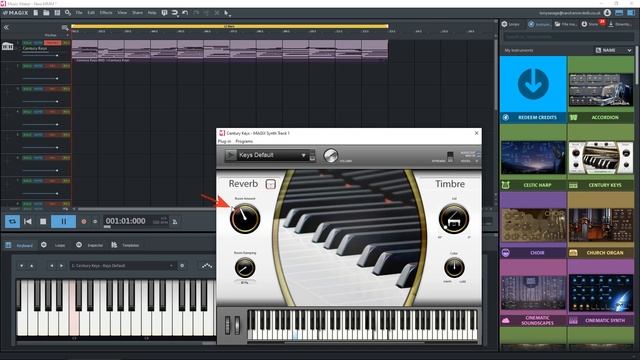Collapse track headers with double-chevron icon
Viewport: 640px width, 360px height.
[x=6, y=27]
